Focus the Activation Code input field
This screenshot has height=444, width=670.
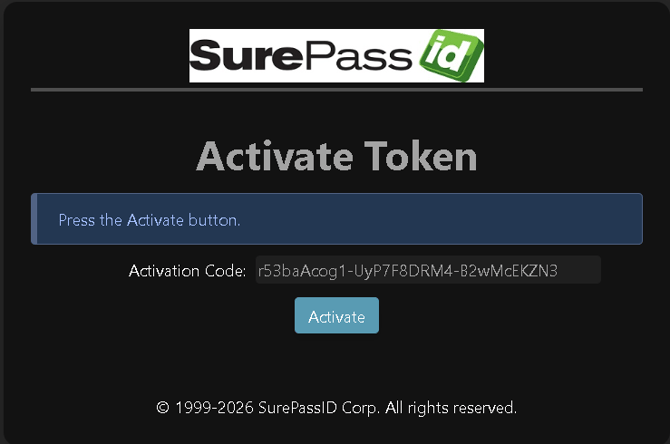pyautogui.click(x=428, y=270)
